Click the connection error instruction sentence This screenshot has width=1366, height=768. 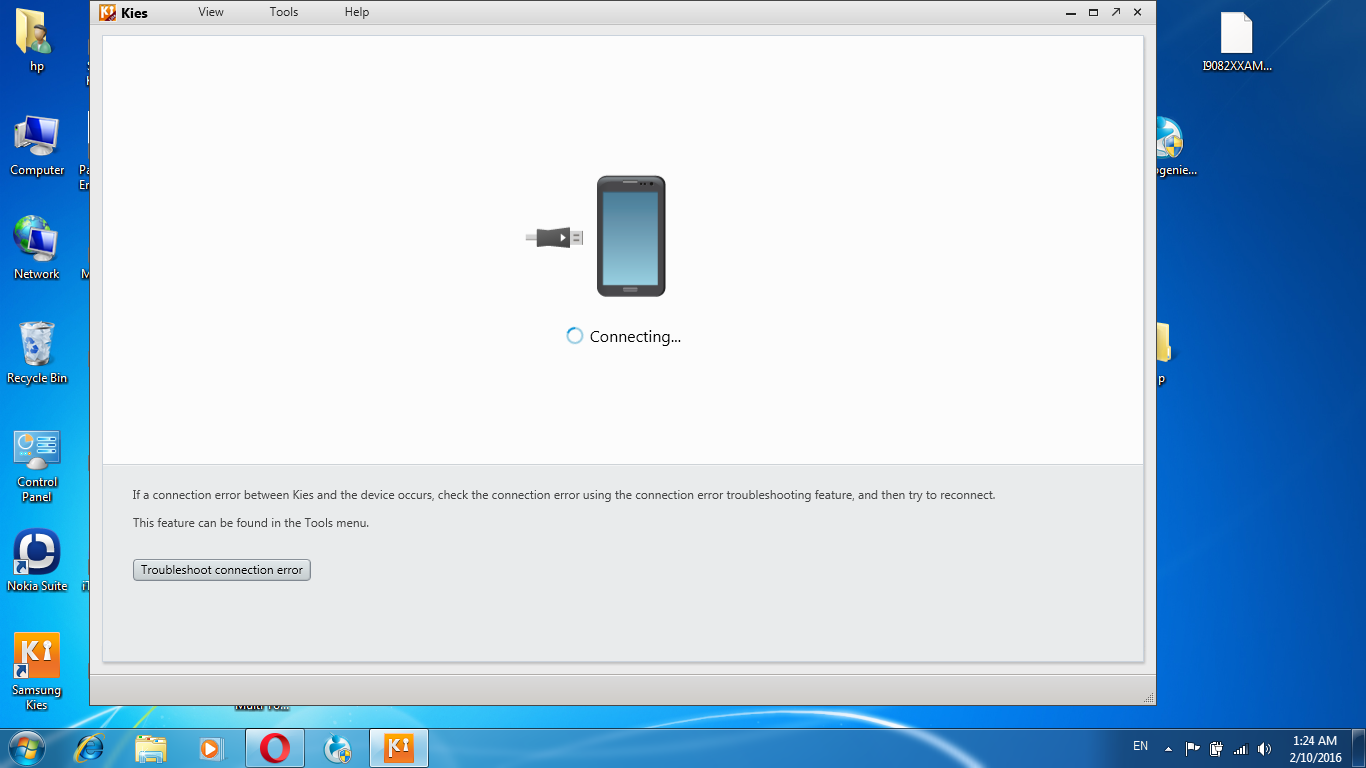pos(564,495)
